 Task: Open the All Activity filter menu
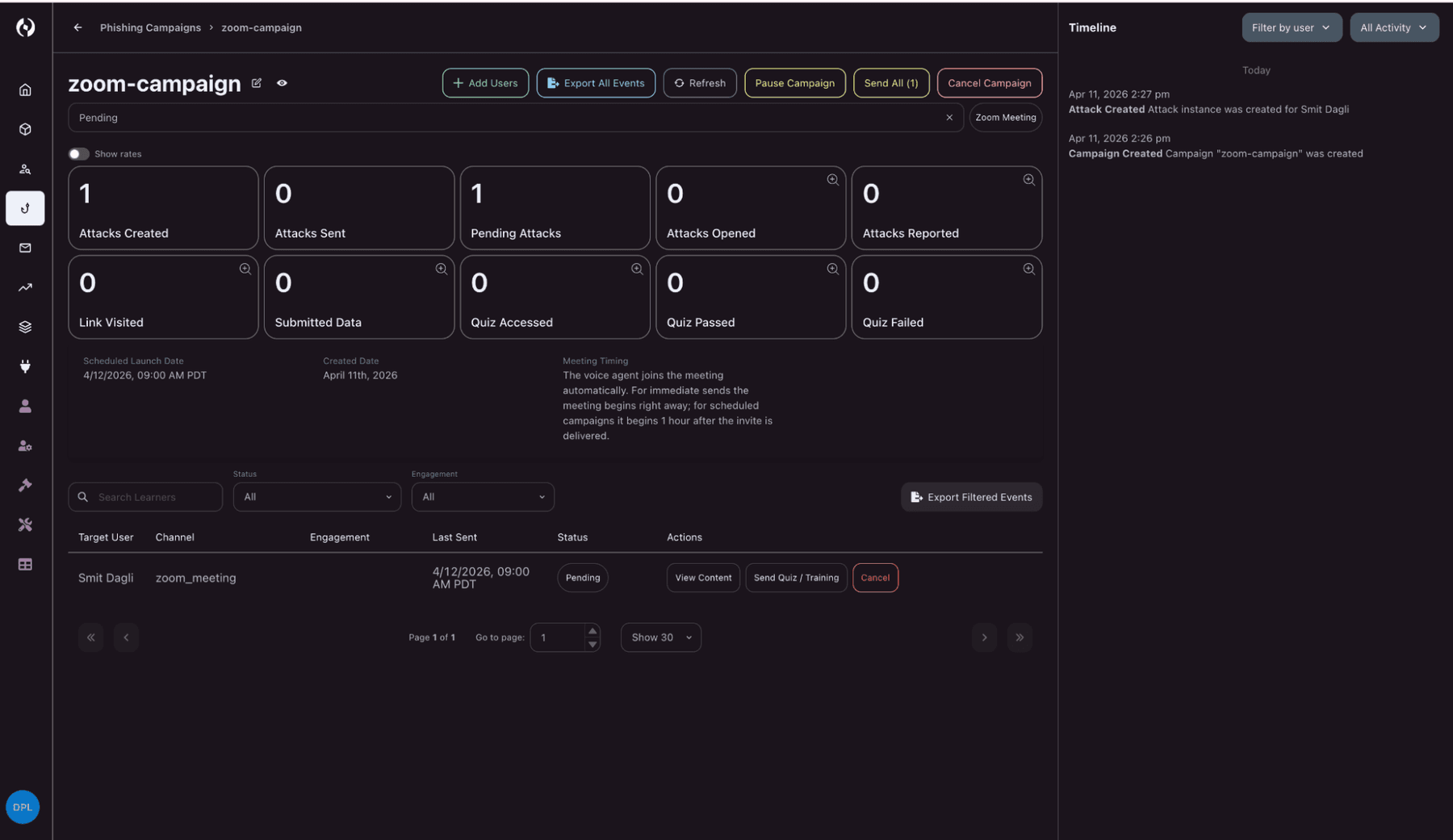tap(1394, 27)
